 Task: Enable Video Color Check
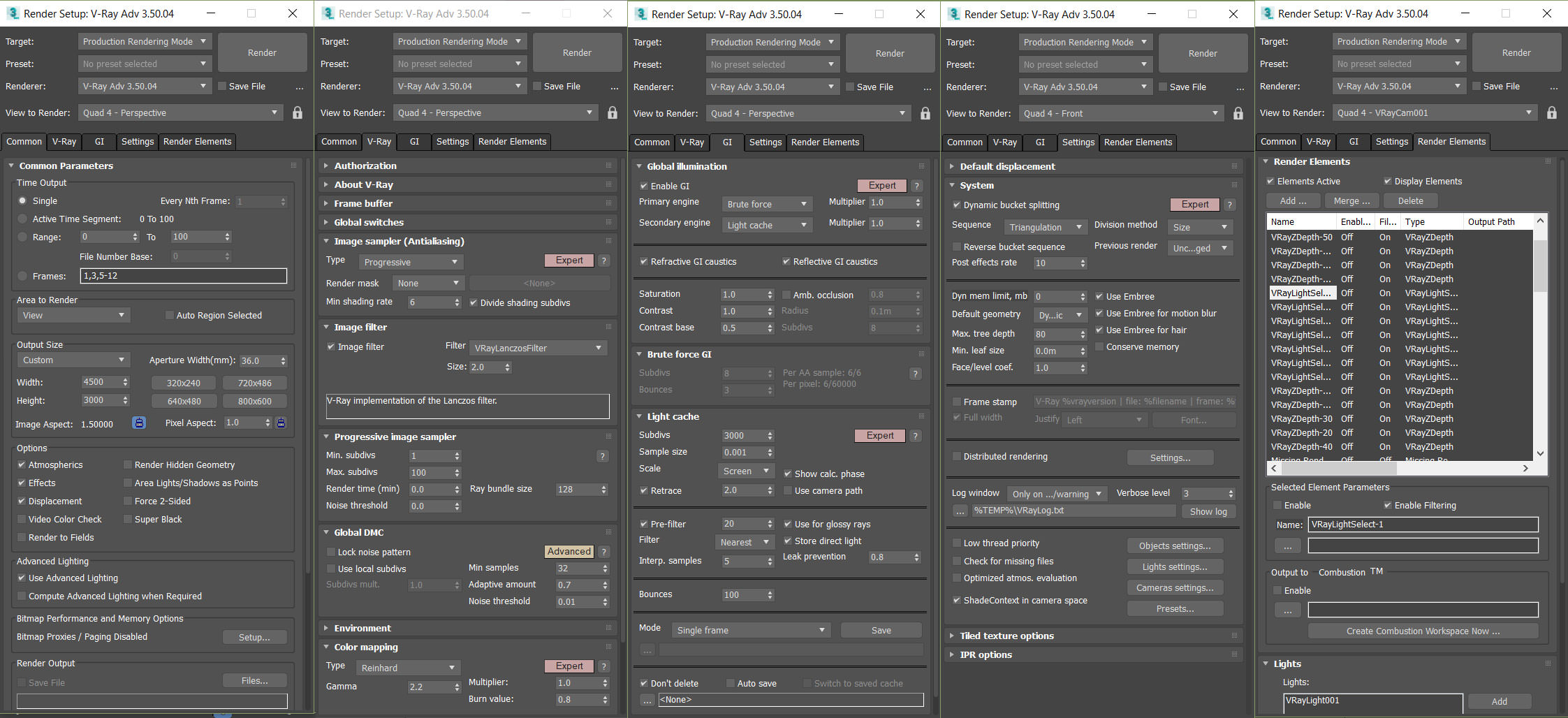pyautogui.click(x=22, y=519)
